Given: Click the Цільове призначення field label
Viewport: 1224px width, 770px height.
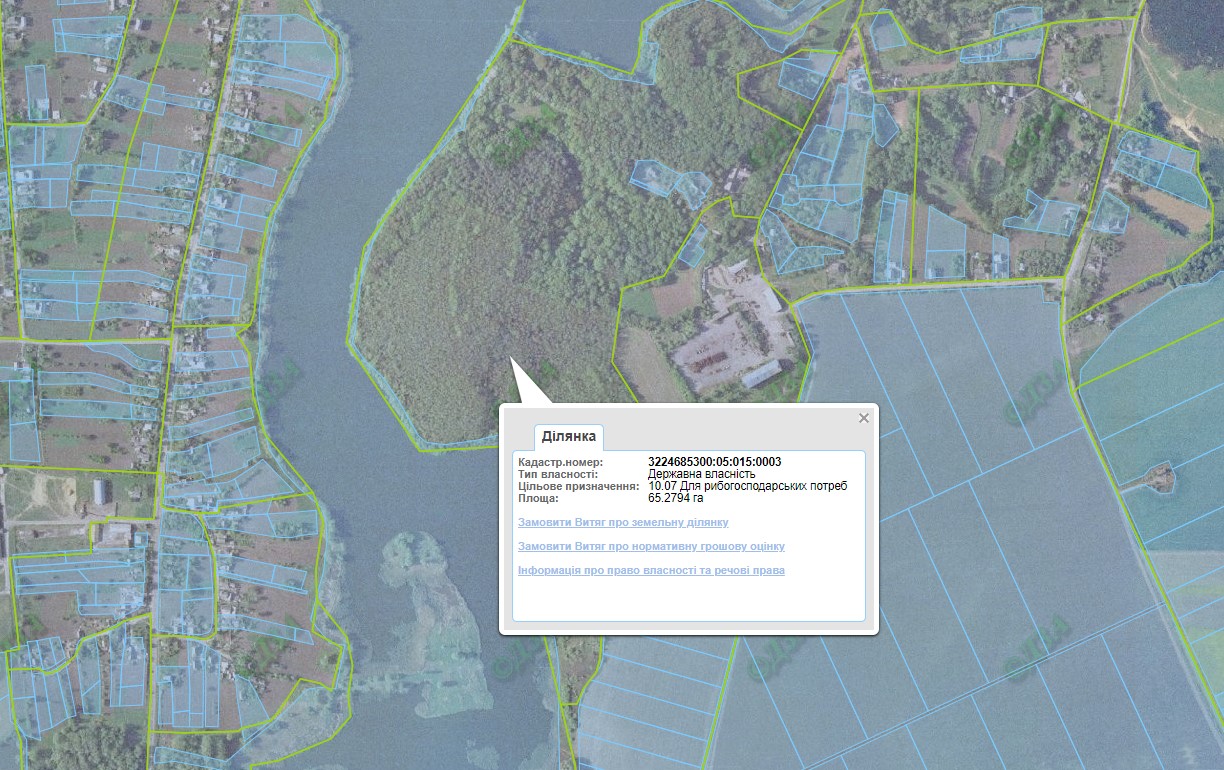Looking at the screenshot, I should [577, 486].
